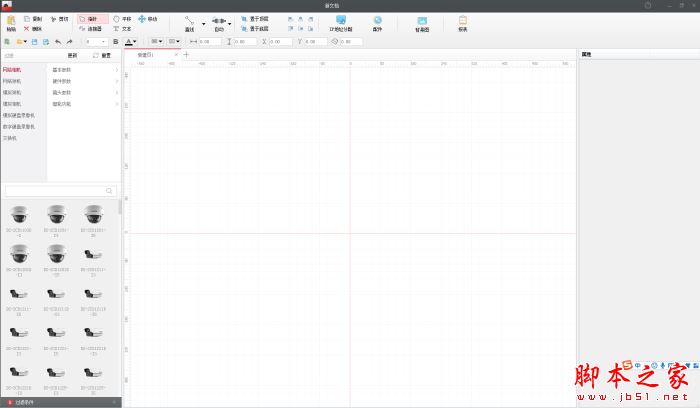This screenshot has width=700, height=408.
Task: Open the Background Image tool
Action: coord(422,24)
